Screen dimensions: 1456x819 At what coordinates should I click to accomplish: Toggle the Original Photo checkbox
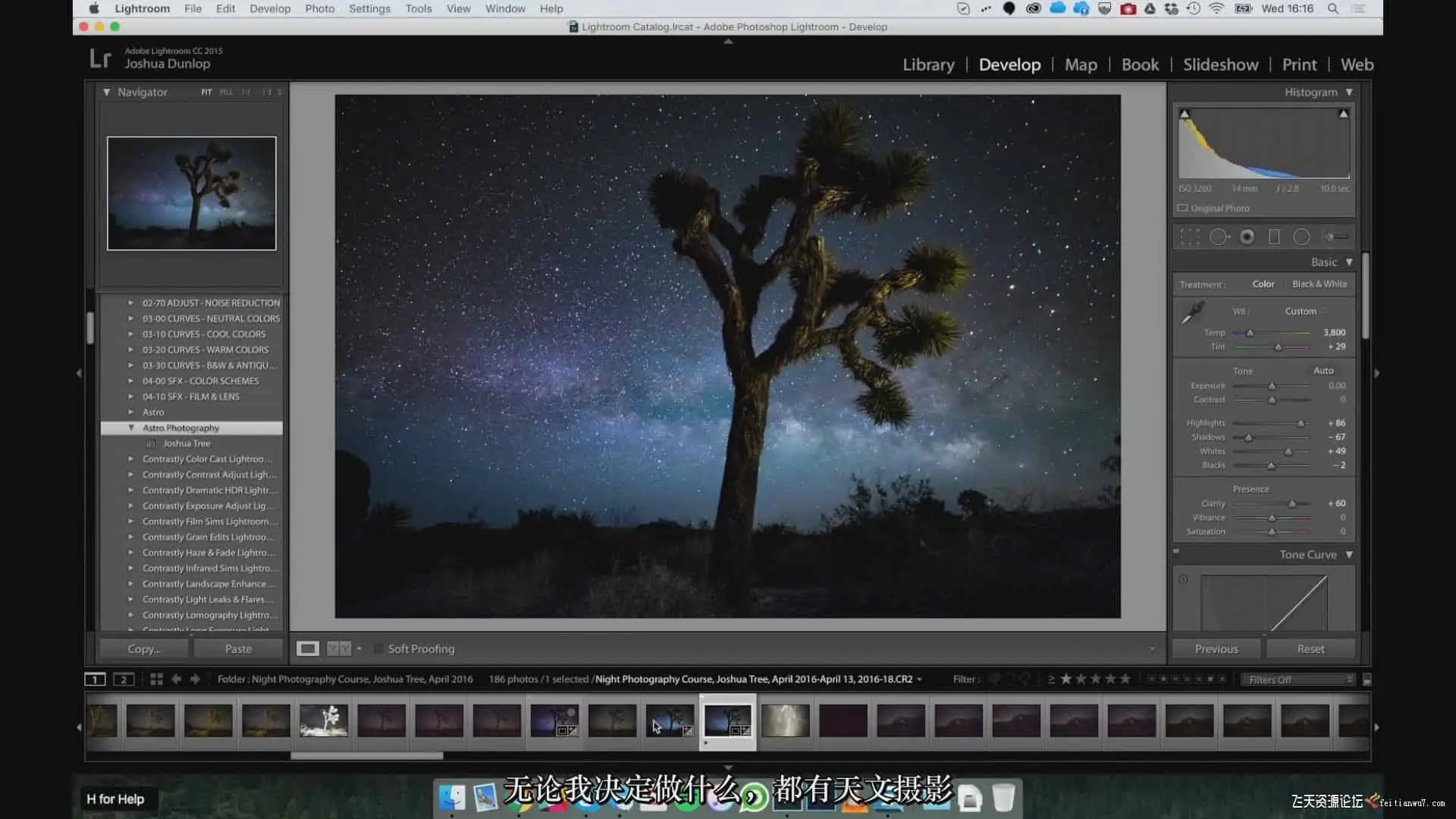point(1182,209)
